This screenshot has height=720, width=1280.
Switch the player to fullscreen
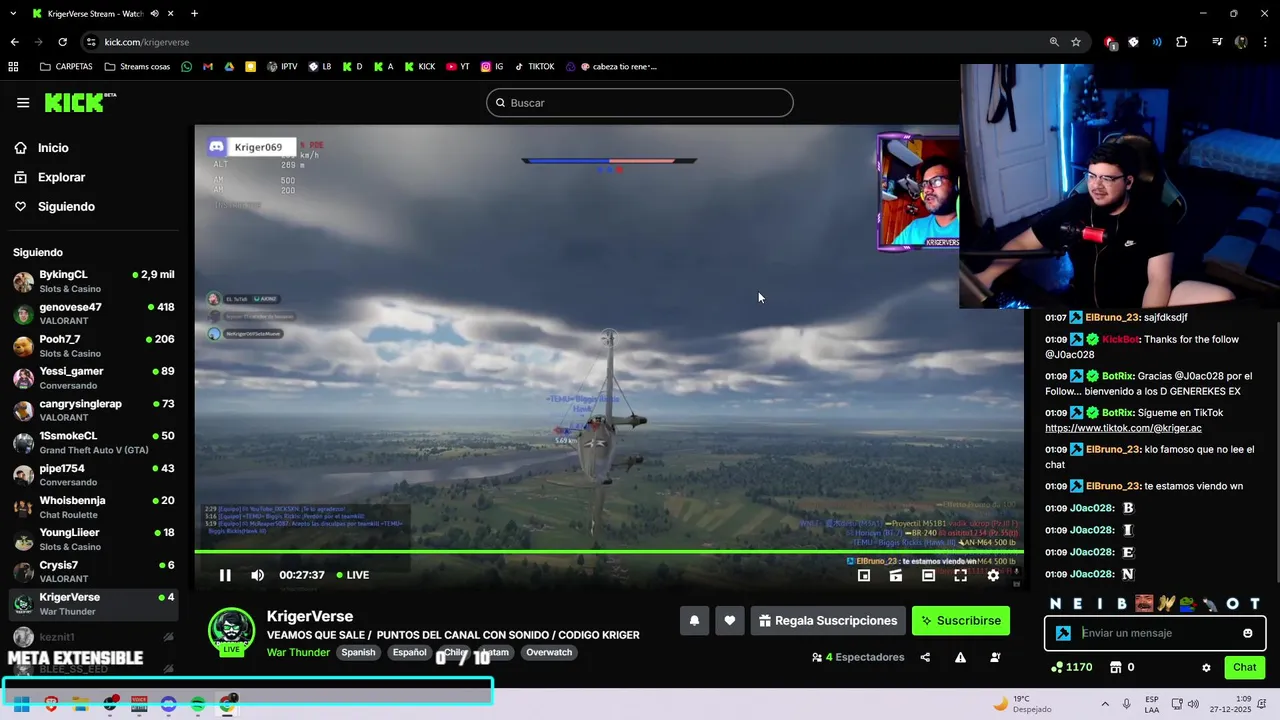point(960,575)
